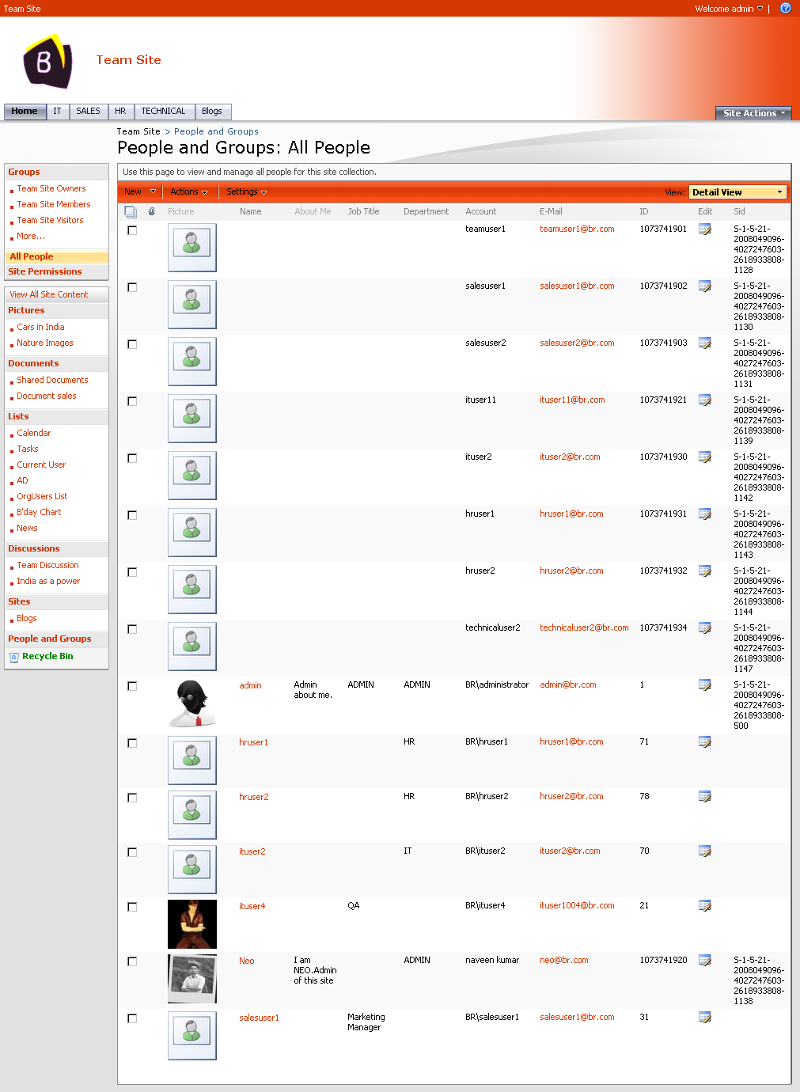
Task: Open the Detail View selector
Action: point(737,191)
